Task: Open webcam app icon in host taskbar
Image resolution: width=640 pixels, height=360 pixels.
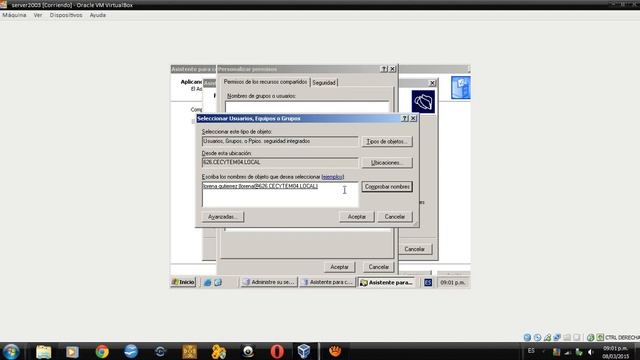Action: pyautogui.click(x=248, y=351)
